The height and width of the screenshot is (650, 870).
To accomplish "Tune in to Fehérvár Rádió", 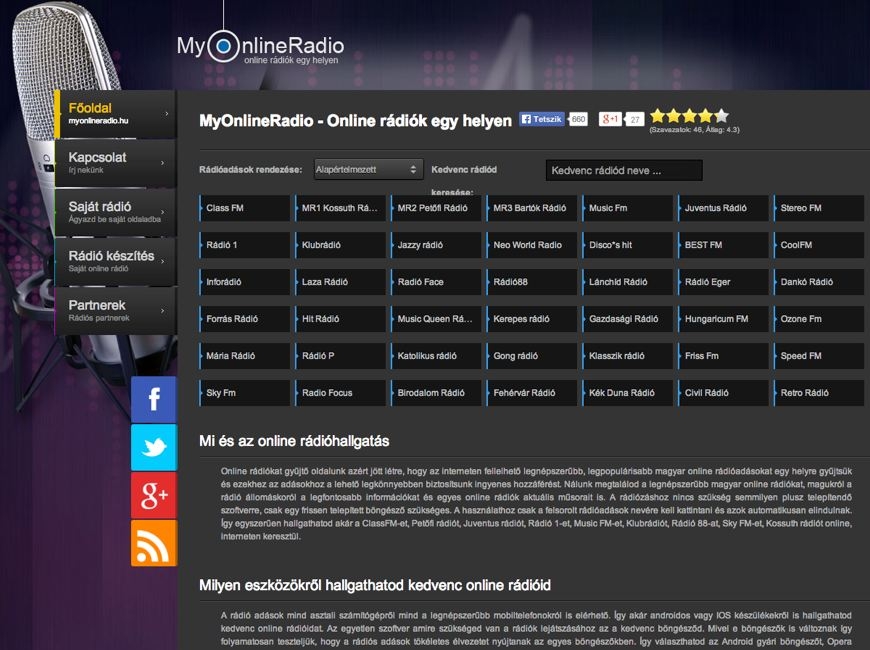I will [x=532, y=393].
